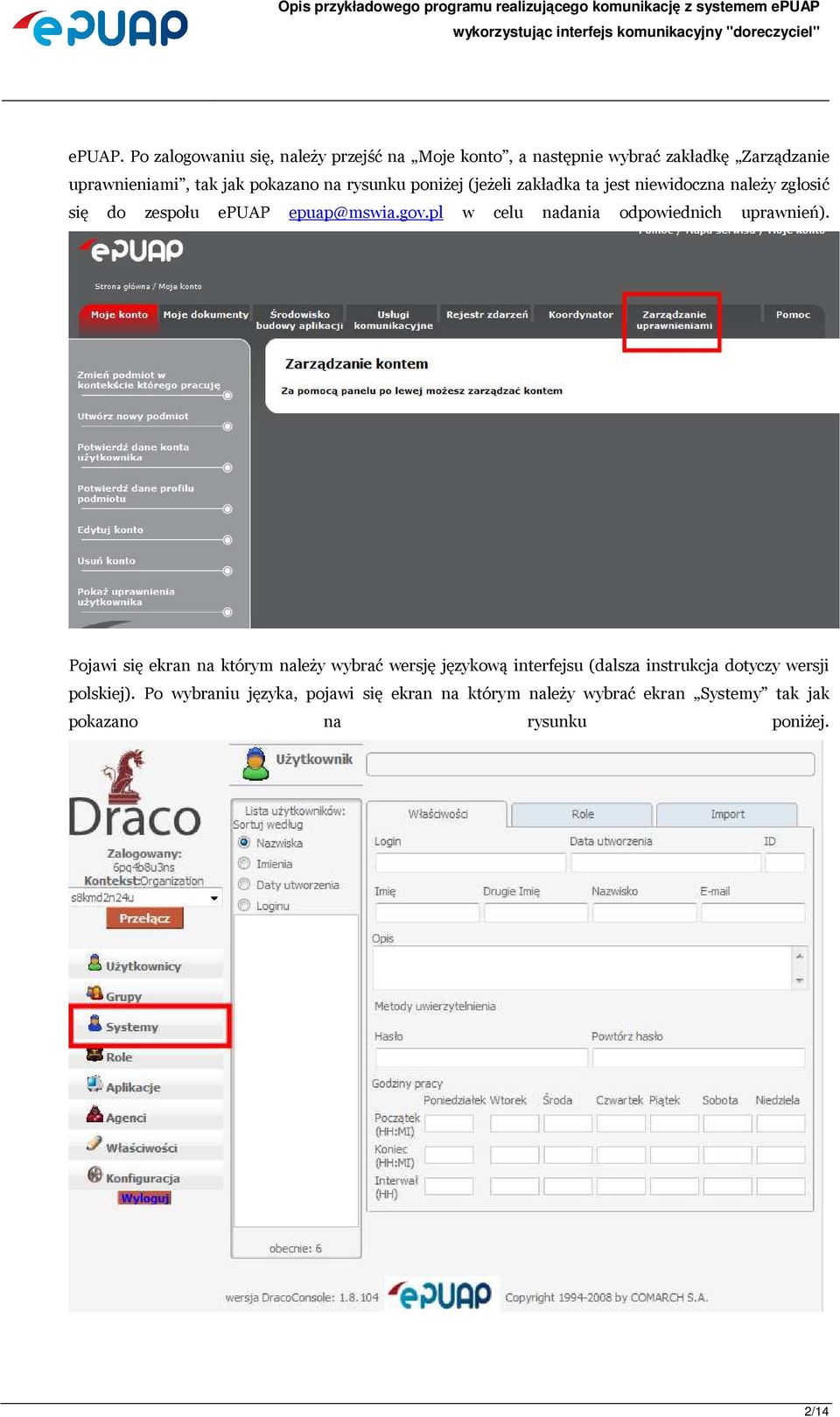Click Edytuj konto link
840x1417 pixels.
(x=110, y=530)
